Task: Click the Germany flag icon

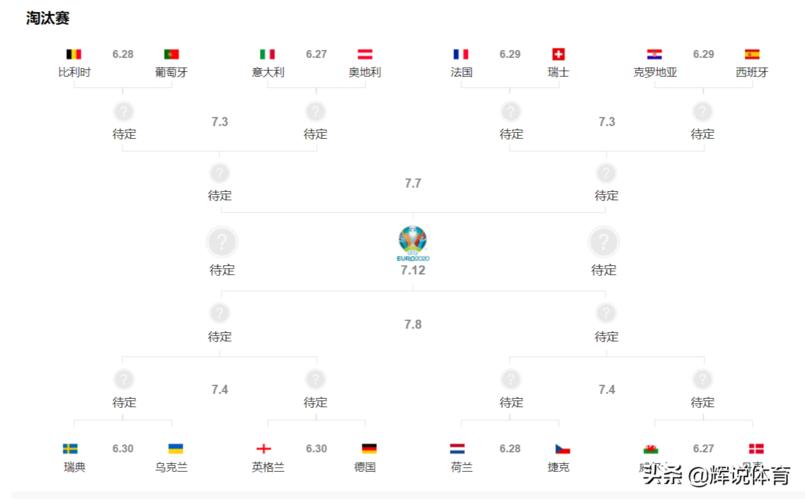Action: pyautogui.click(x=369, y=449)
